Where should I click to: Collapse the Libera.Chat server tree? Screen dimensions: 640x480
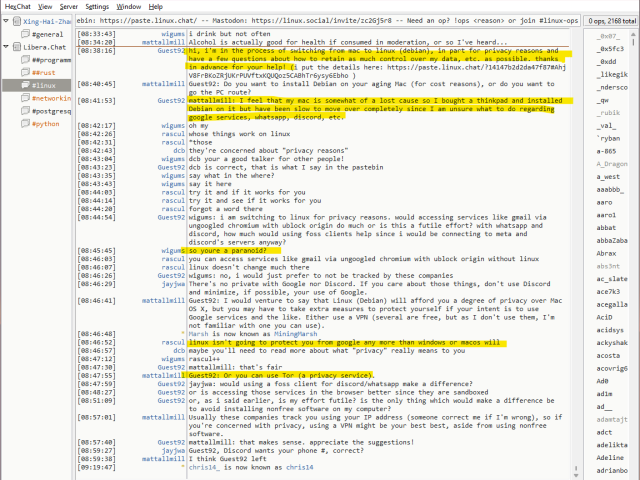click(6, 46)
